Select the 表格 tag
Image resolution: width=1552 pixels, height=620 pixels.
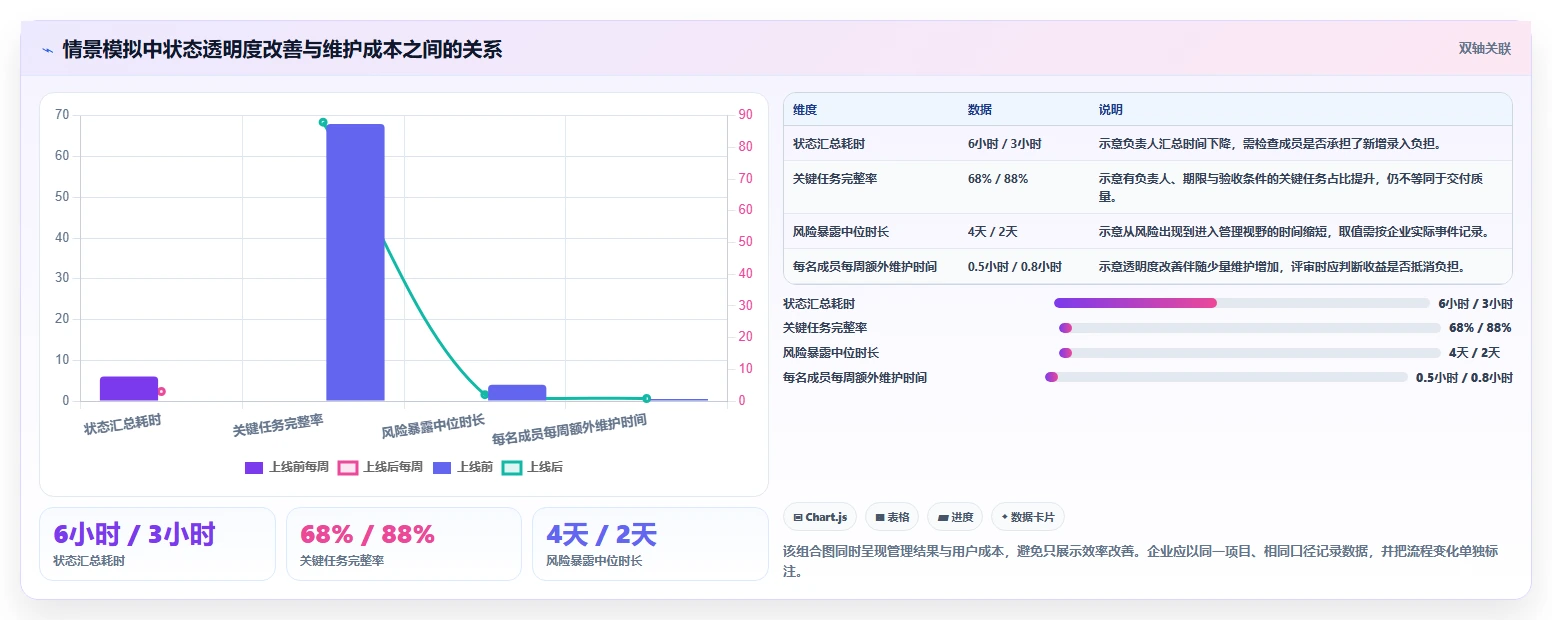892,517
